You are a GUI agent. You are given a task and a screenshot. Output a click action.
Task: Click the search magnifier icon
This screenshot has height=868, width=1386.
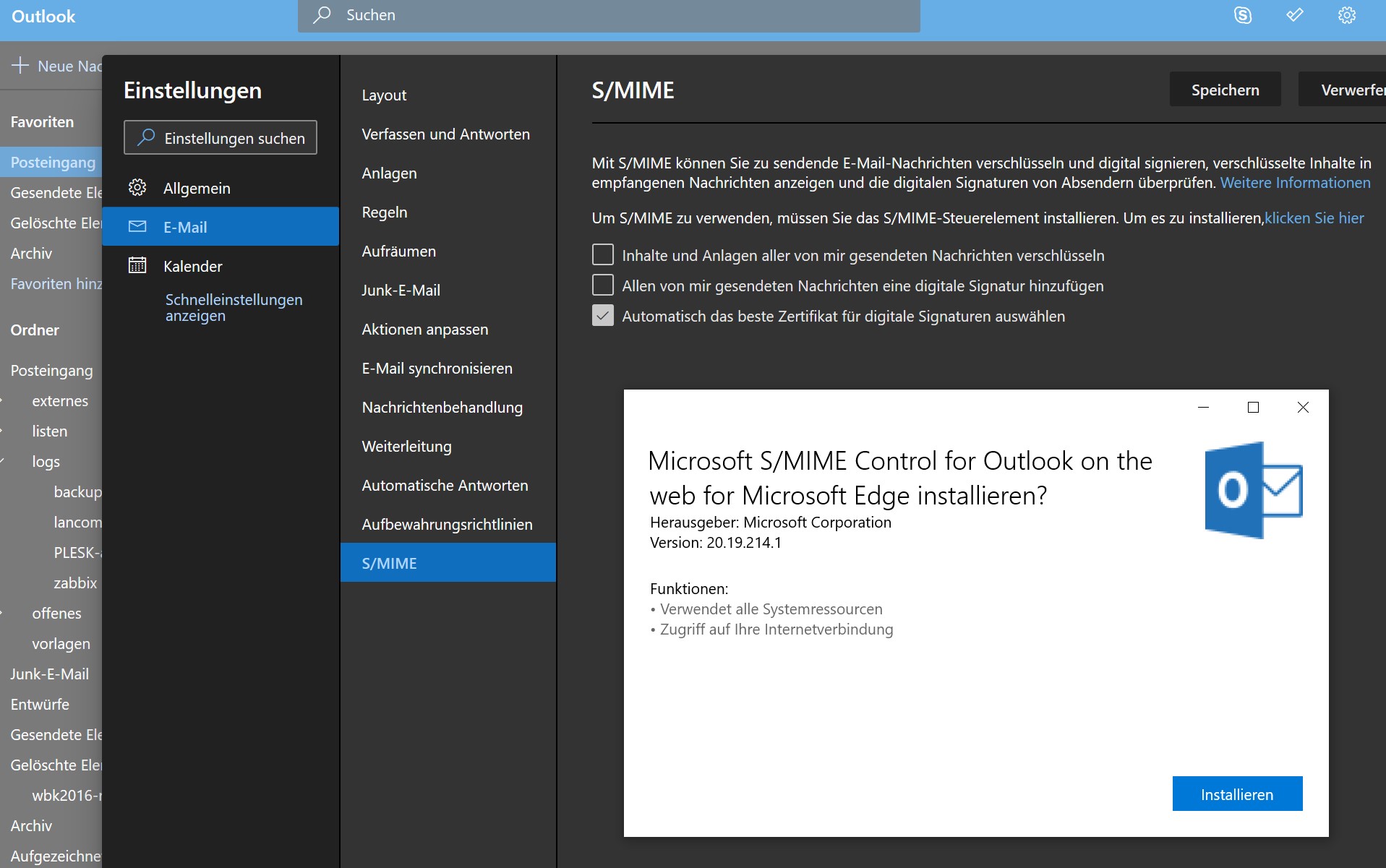click(322, 15)
